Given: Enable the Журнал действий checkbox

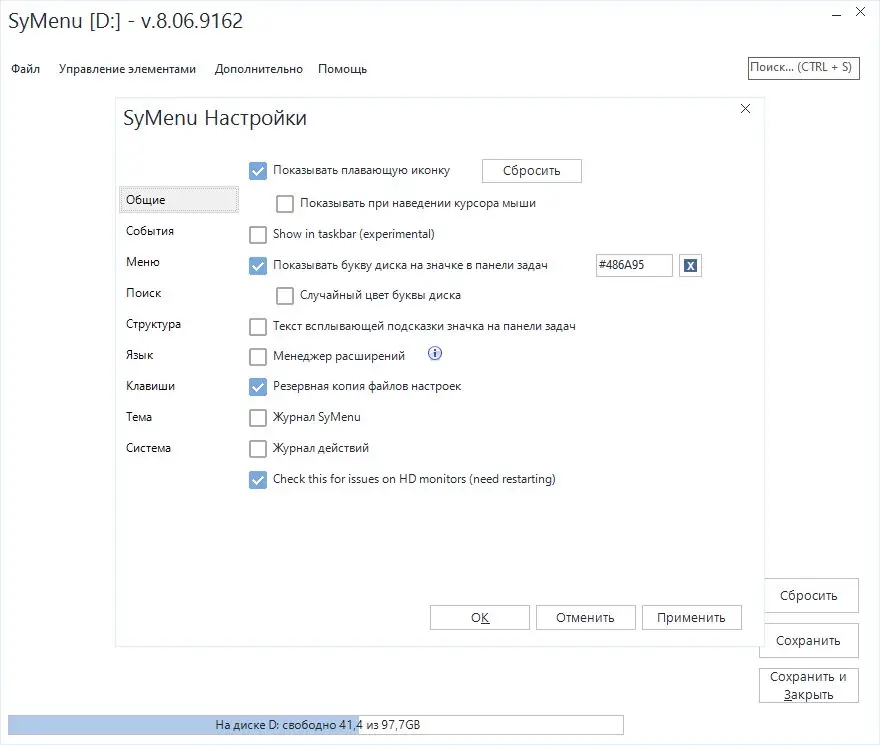Looking at the screenshot, I should pos(258,449).
